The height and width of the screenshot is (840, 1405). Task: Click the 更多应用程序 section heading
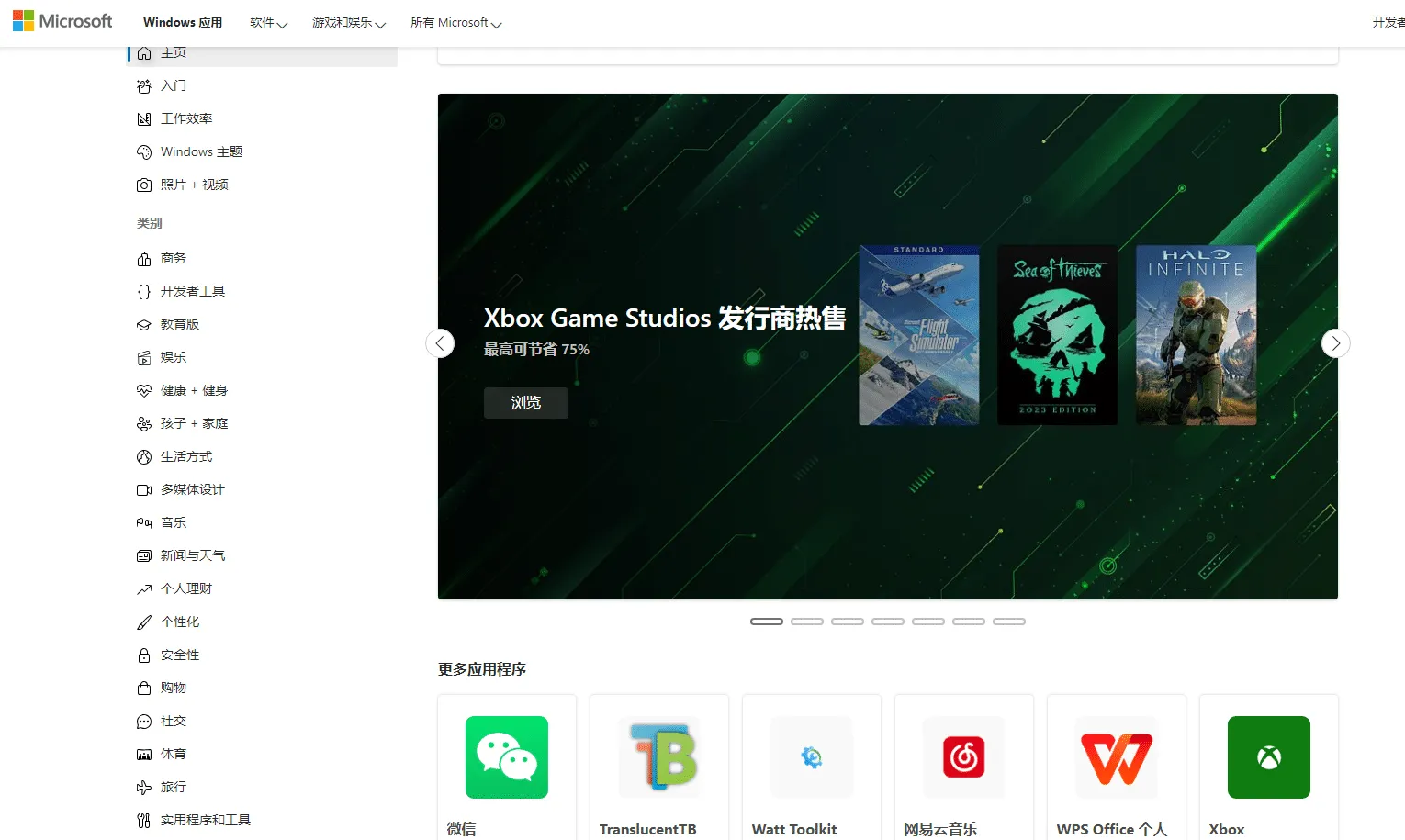tap(482, 669)
